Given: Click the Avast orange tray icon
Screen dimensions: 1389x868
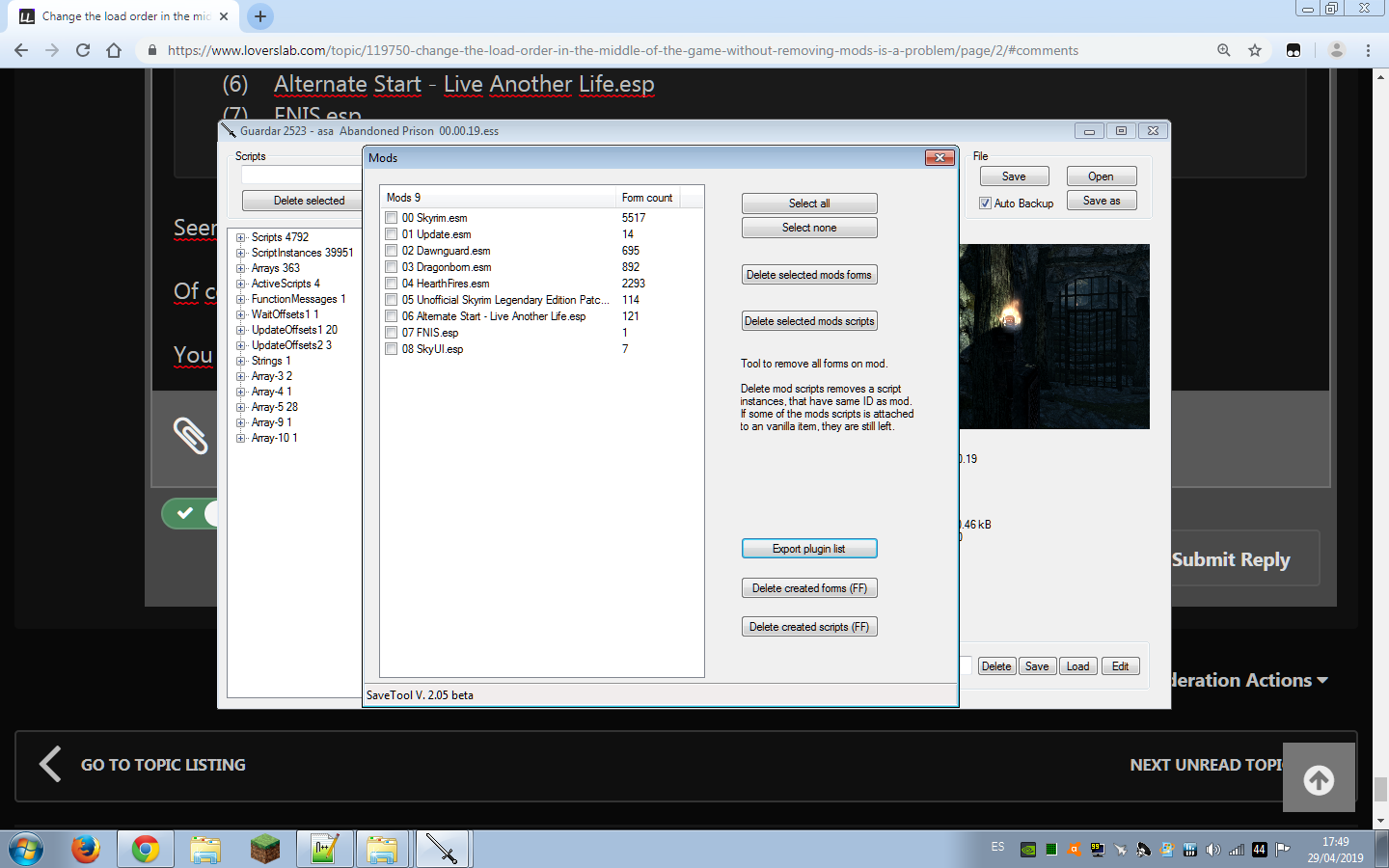Looking at the screenshot, I should pos(1075,850).
